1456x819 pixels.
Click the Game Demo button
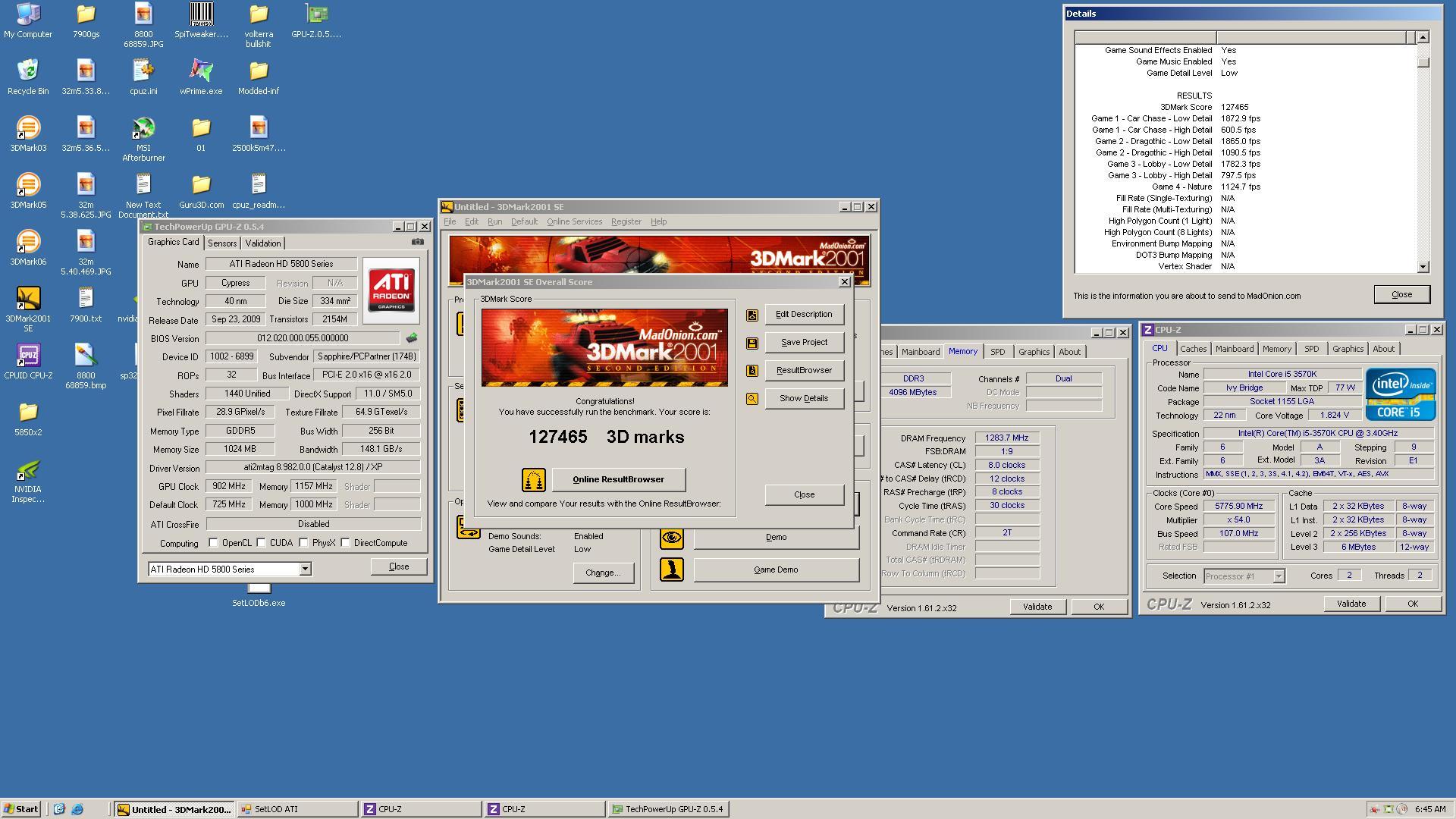point(776,570)
